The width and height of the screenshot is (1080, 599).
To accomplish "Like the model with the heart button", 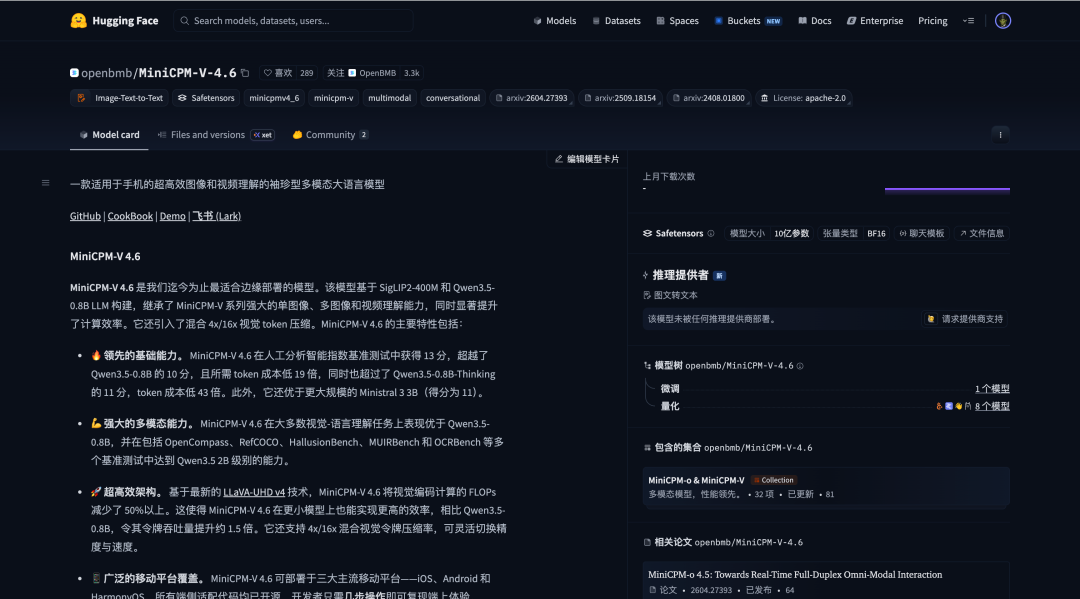I will point(279,73).
